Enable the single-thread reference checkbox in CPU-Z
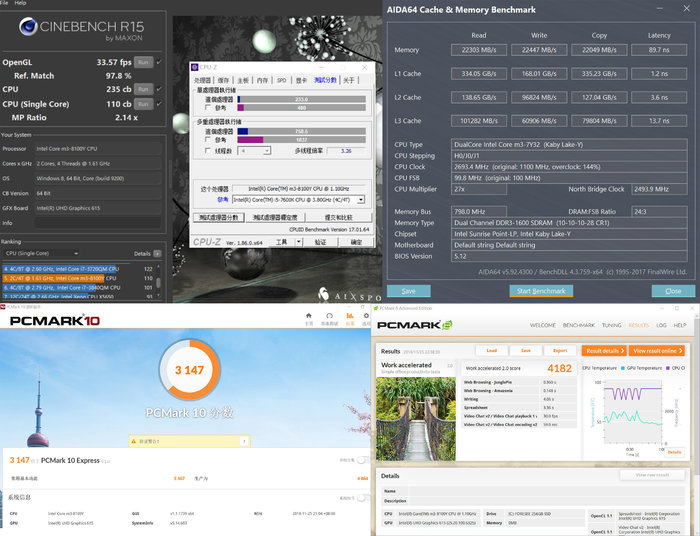This screenshot has width=700, height=536. (208, 108)
